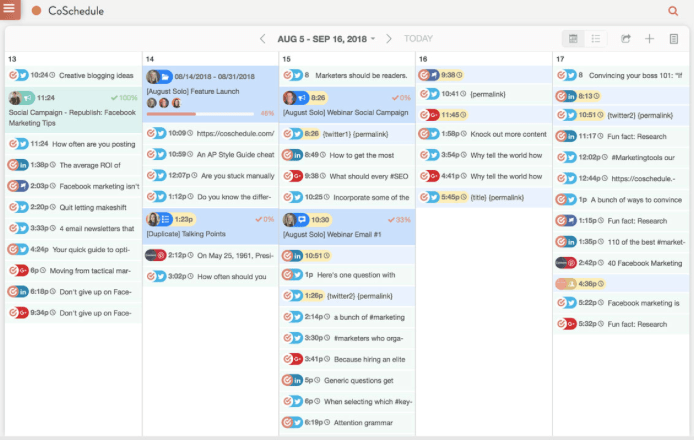Open [August Solo] Webinar Email #1
The width and height of the screenshot is (694, 440).
(347, 227)
